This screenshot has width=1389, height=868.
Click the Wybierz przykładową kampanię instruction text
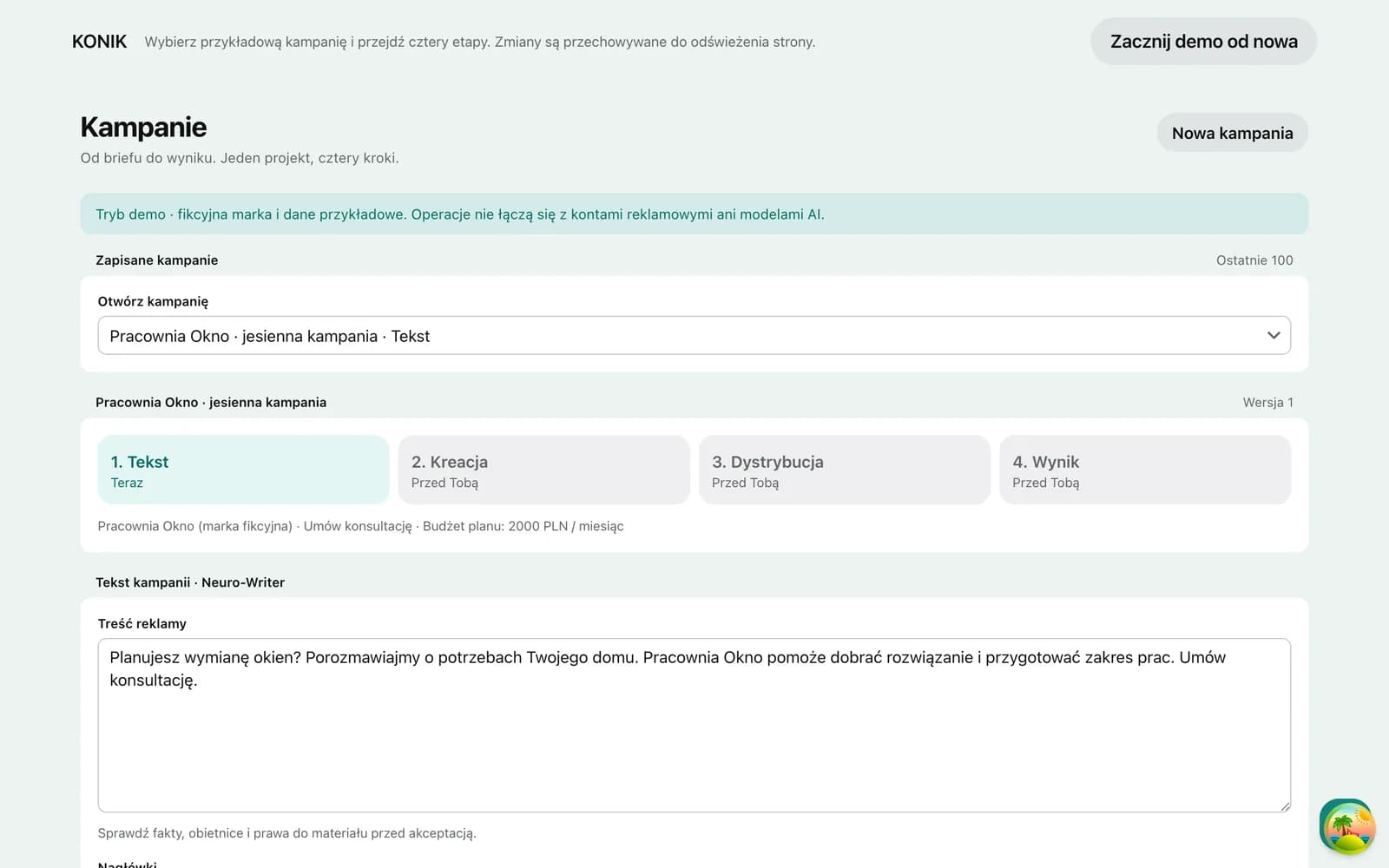pyautogui.click(x=479, y=42)
